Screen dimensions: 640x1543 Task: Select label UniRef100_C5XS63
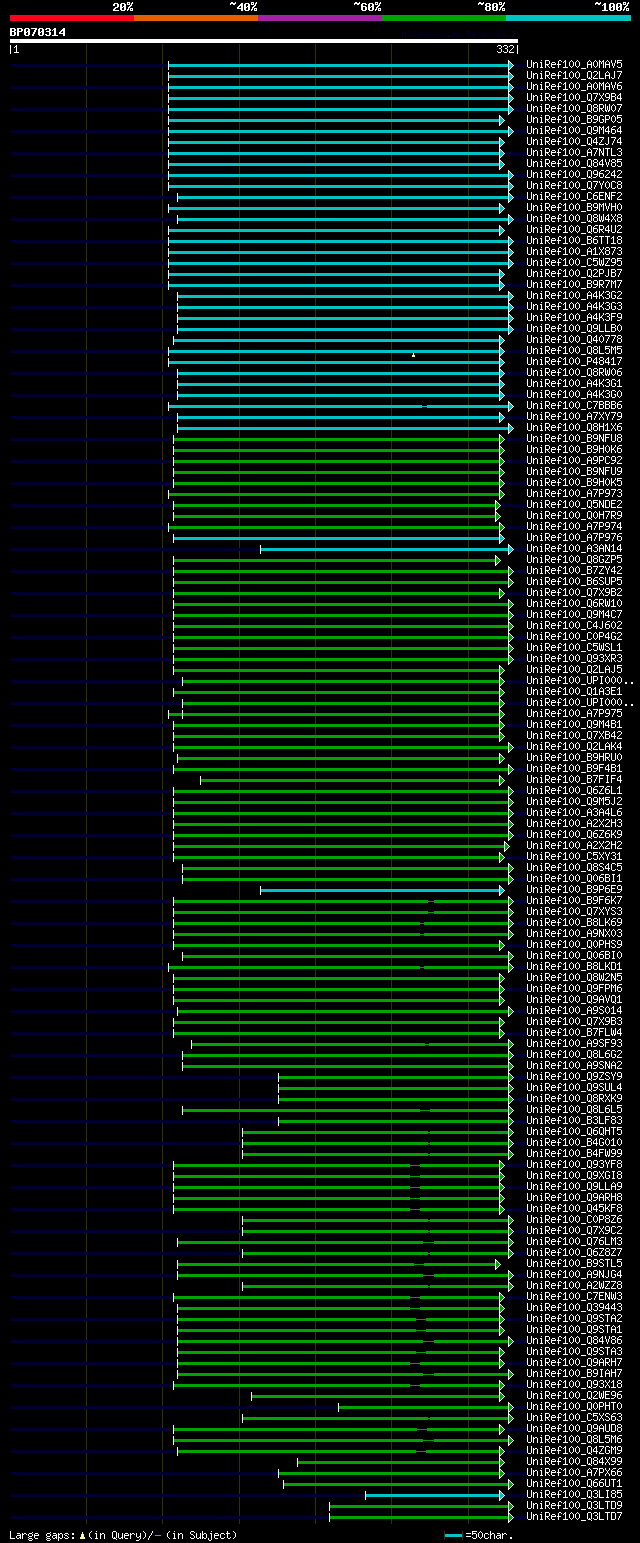(574, 1417)
